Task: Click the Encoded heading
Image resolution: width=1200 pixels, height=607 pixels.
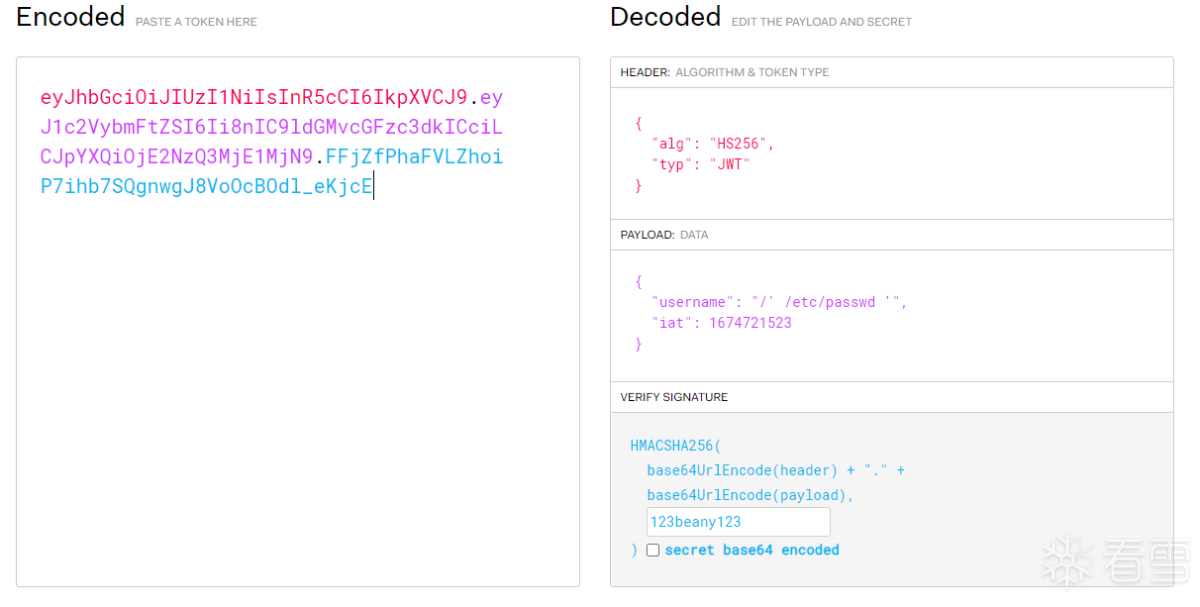Action: coord(71,17)
